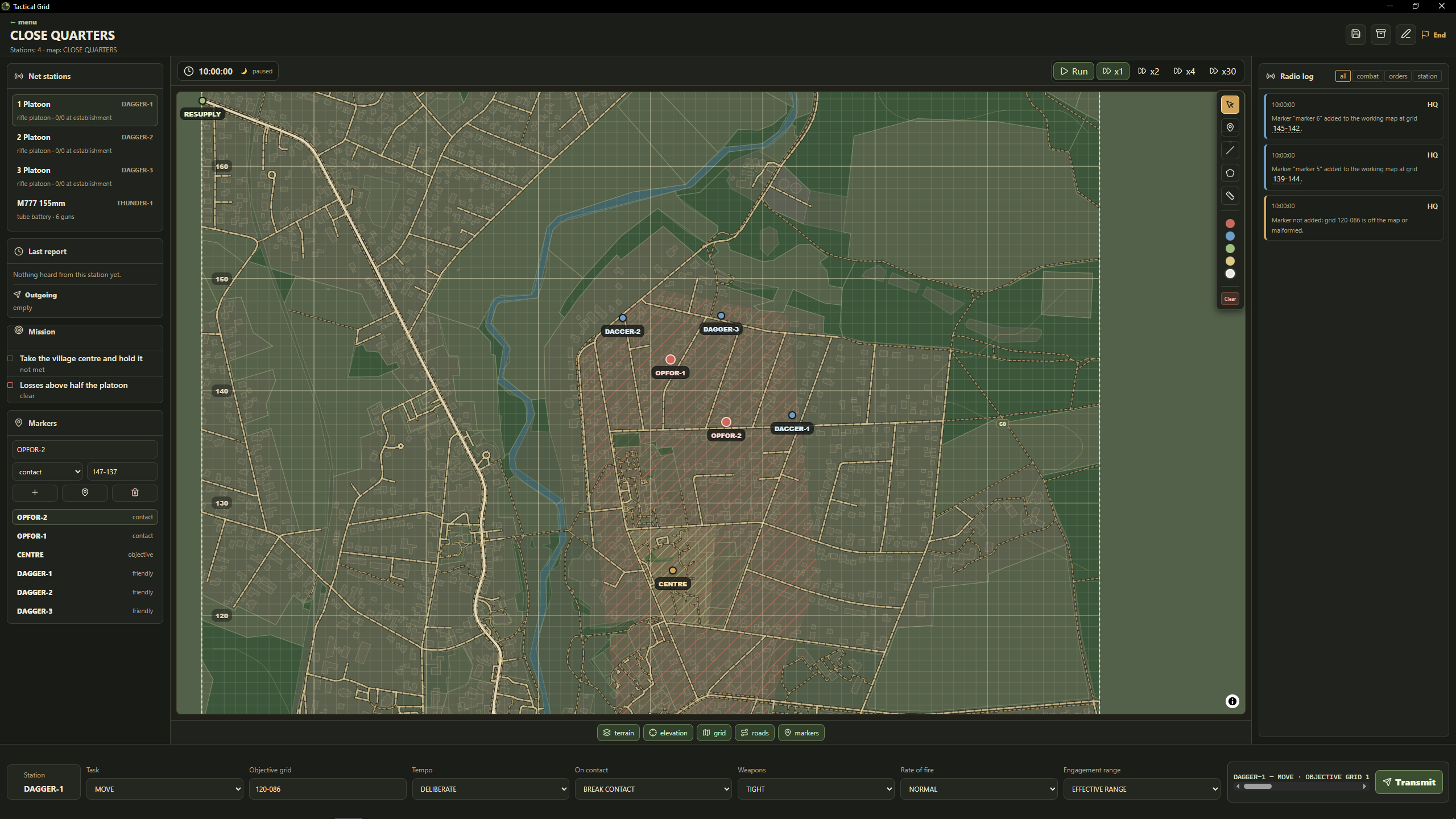The width and height of the screenshot is (1456, 819).
Task: Open the map info icon
Action: [1232, 701]
